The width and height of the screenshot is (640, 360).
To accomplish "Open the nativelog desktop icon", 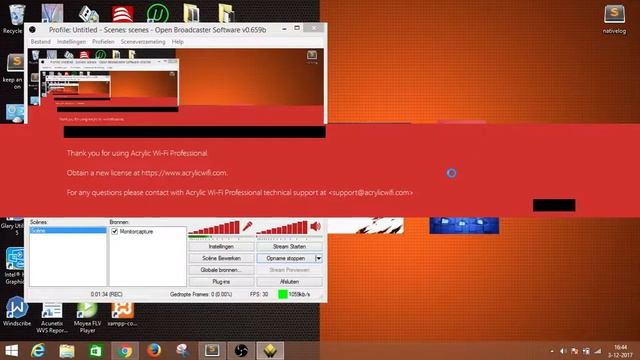I will (x=614, y=19).
